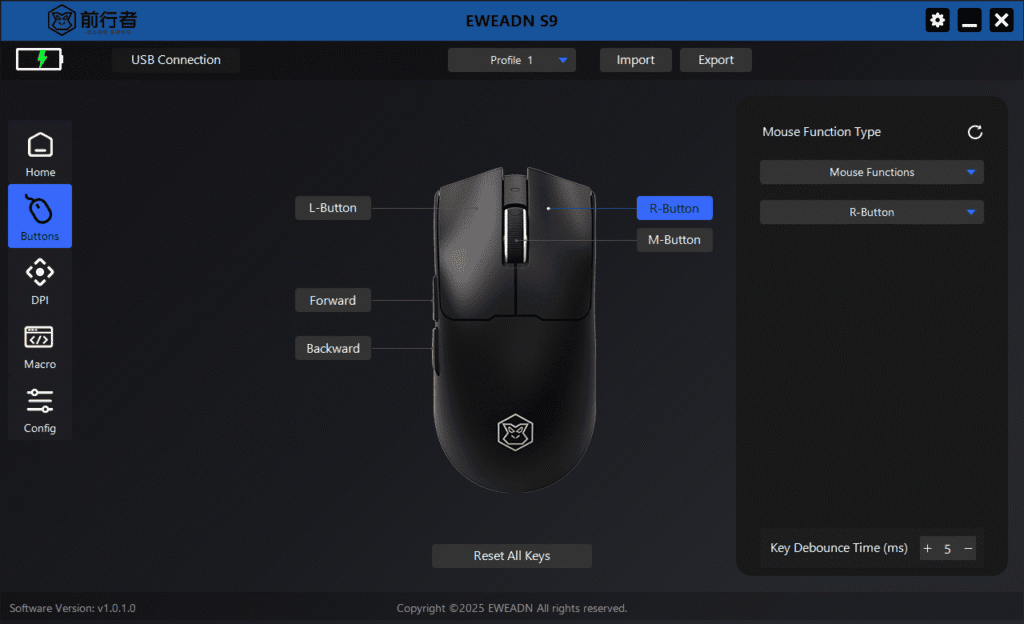Open the Config page
This screenshot has height=624, width=1024.
(x=40, y=409)
